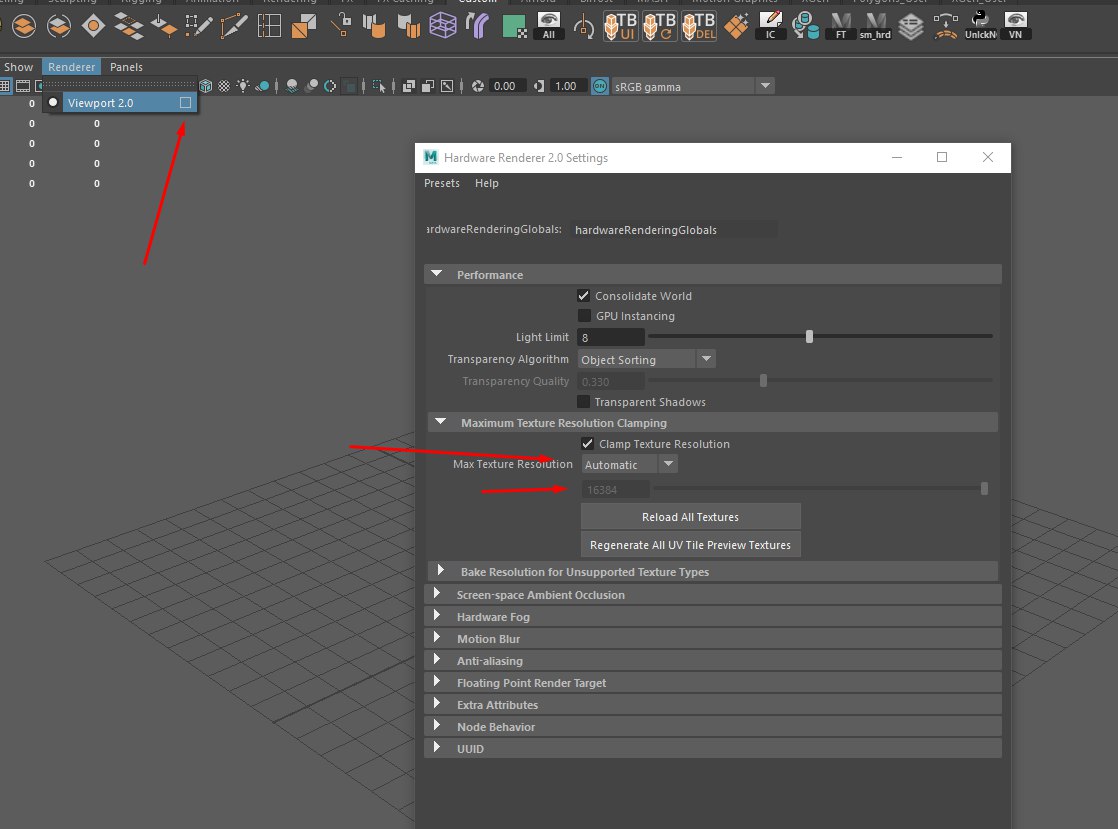Click the exposure 0.00 value field
This screenshot has width=1118, height=829.
point(506,86)
